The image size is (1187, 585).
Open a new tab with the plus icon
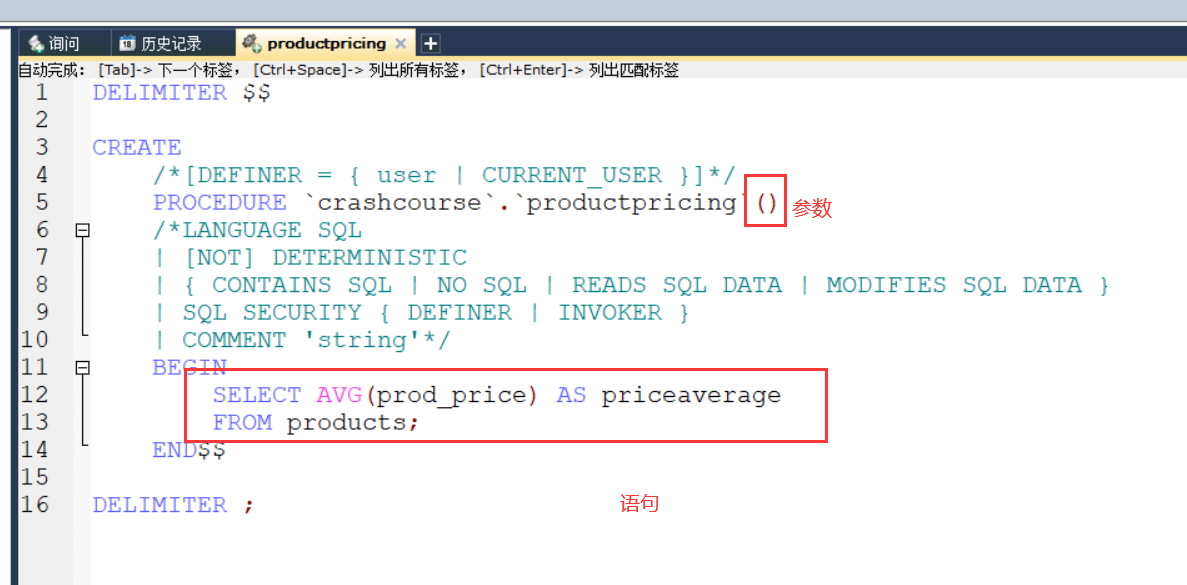coord(430,43)
